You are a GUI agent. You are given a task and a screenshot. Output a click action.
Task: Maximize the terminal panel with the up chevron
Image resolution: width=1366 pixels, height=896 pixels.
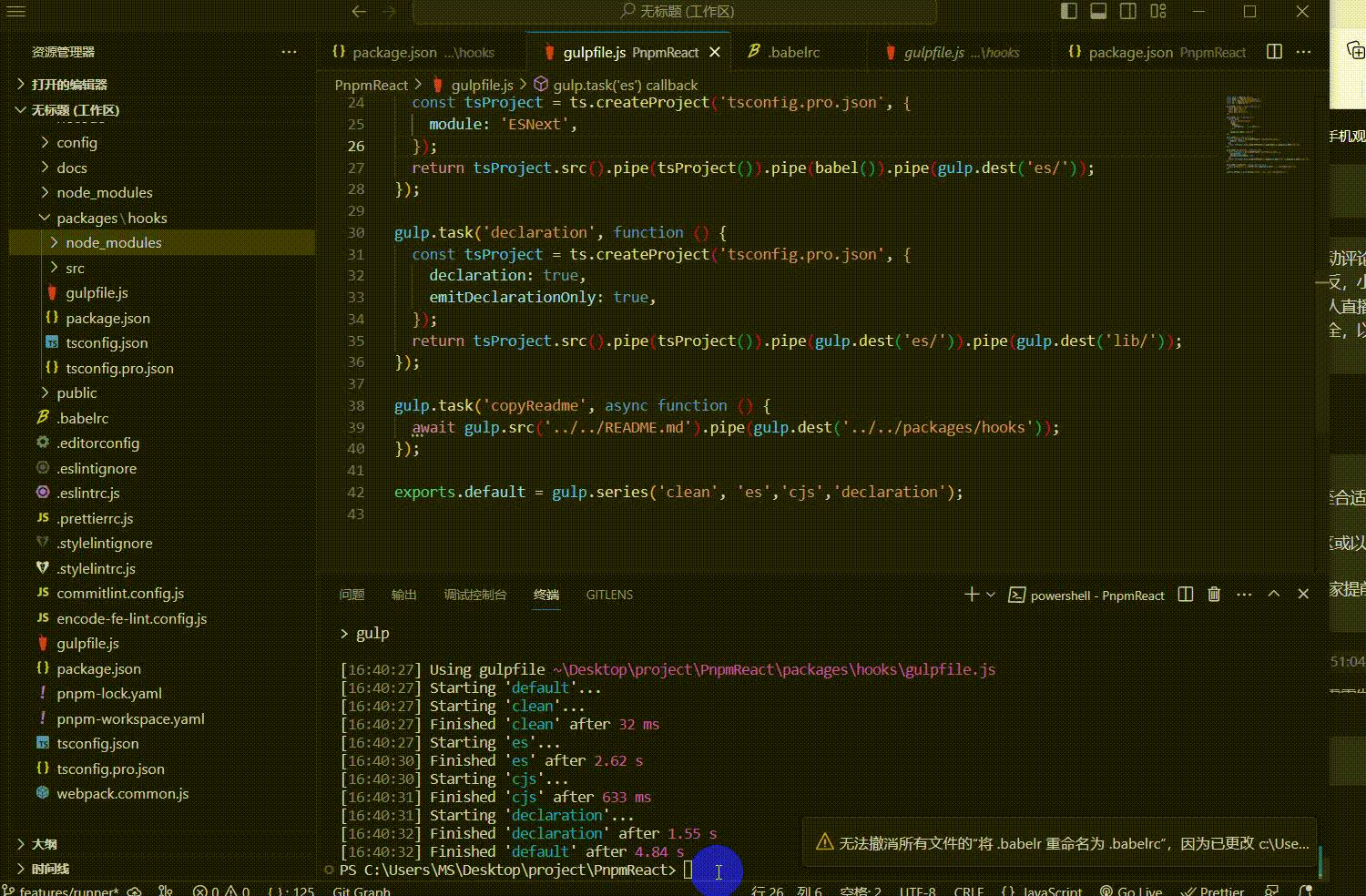1274,595
